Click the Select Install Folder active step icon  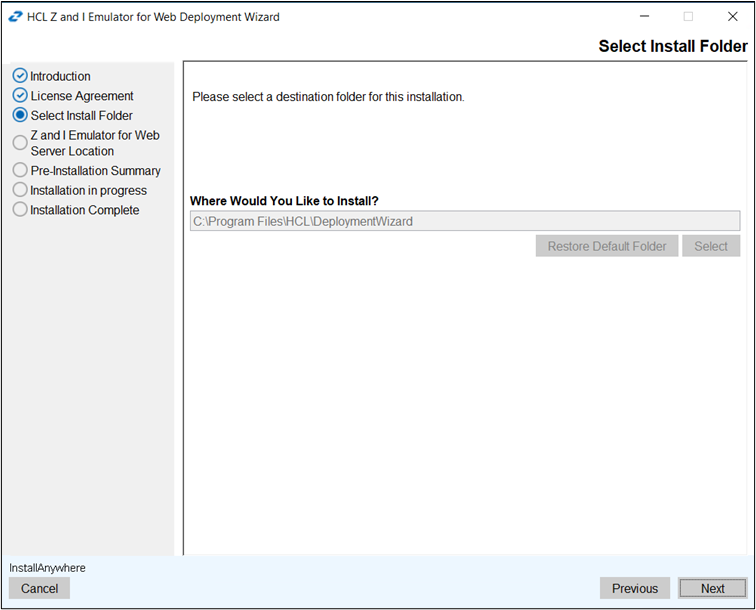[20, 116]
